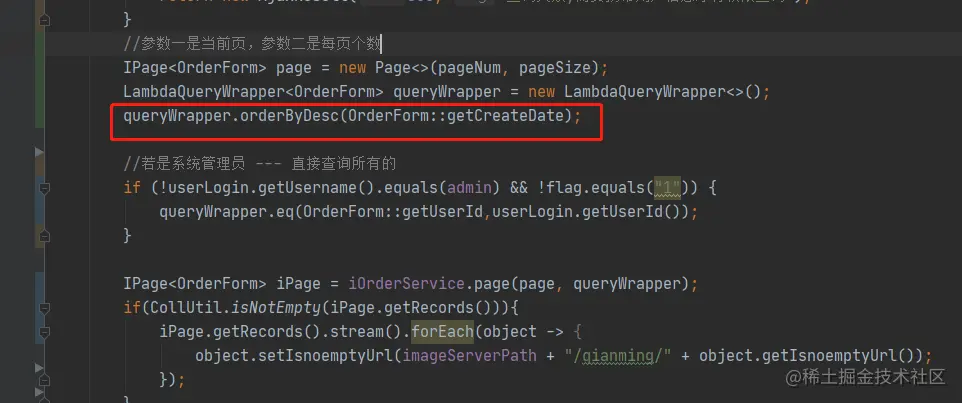
Task: Click the italic isNotEmpty method
Action: 276,308
